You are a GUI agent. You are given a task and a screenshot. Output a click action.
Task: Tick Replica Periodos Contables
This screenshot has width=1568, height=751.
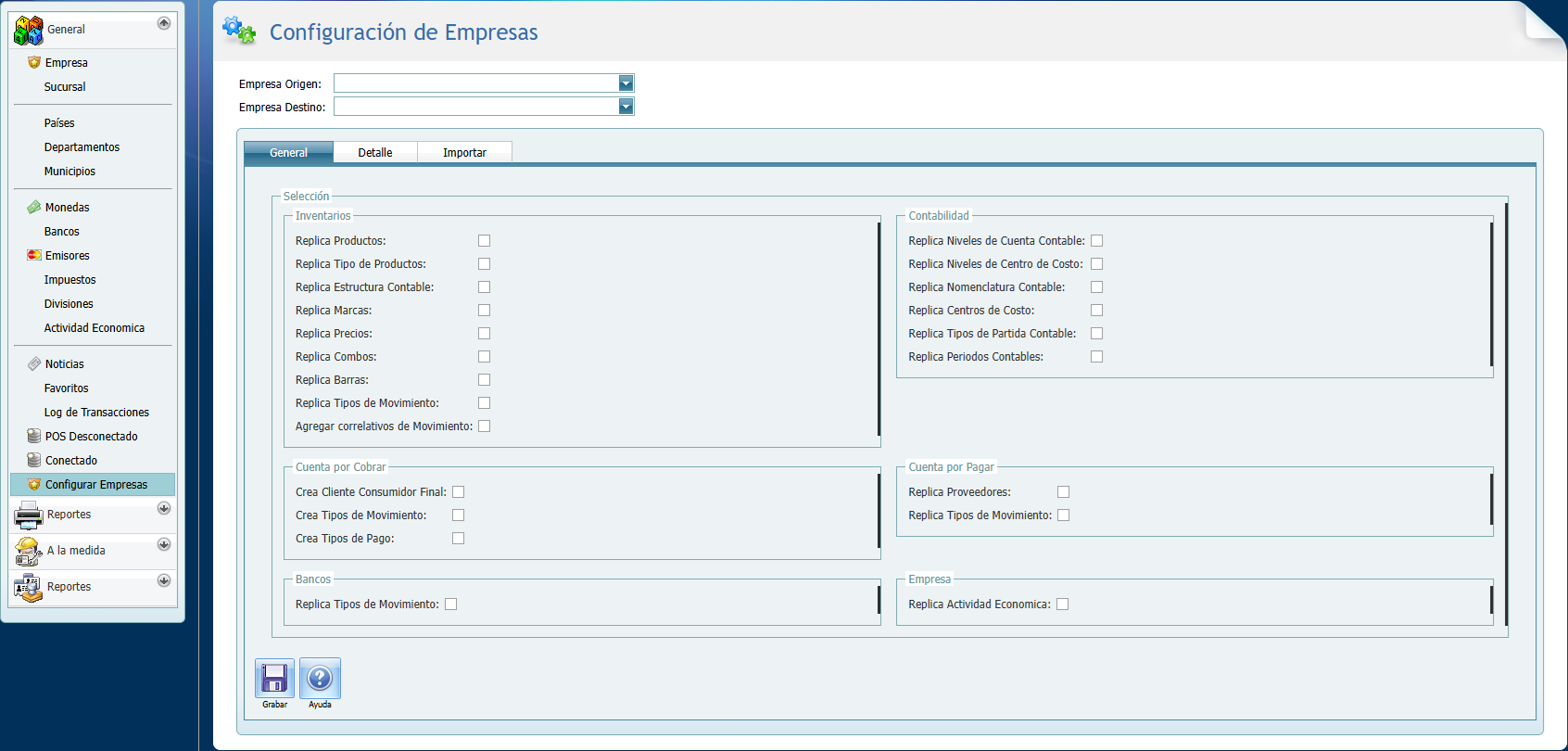point(1096,356)
